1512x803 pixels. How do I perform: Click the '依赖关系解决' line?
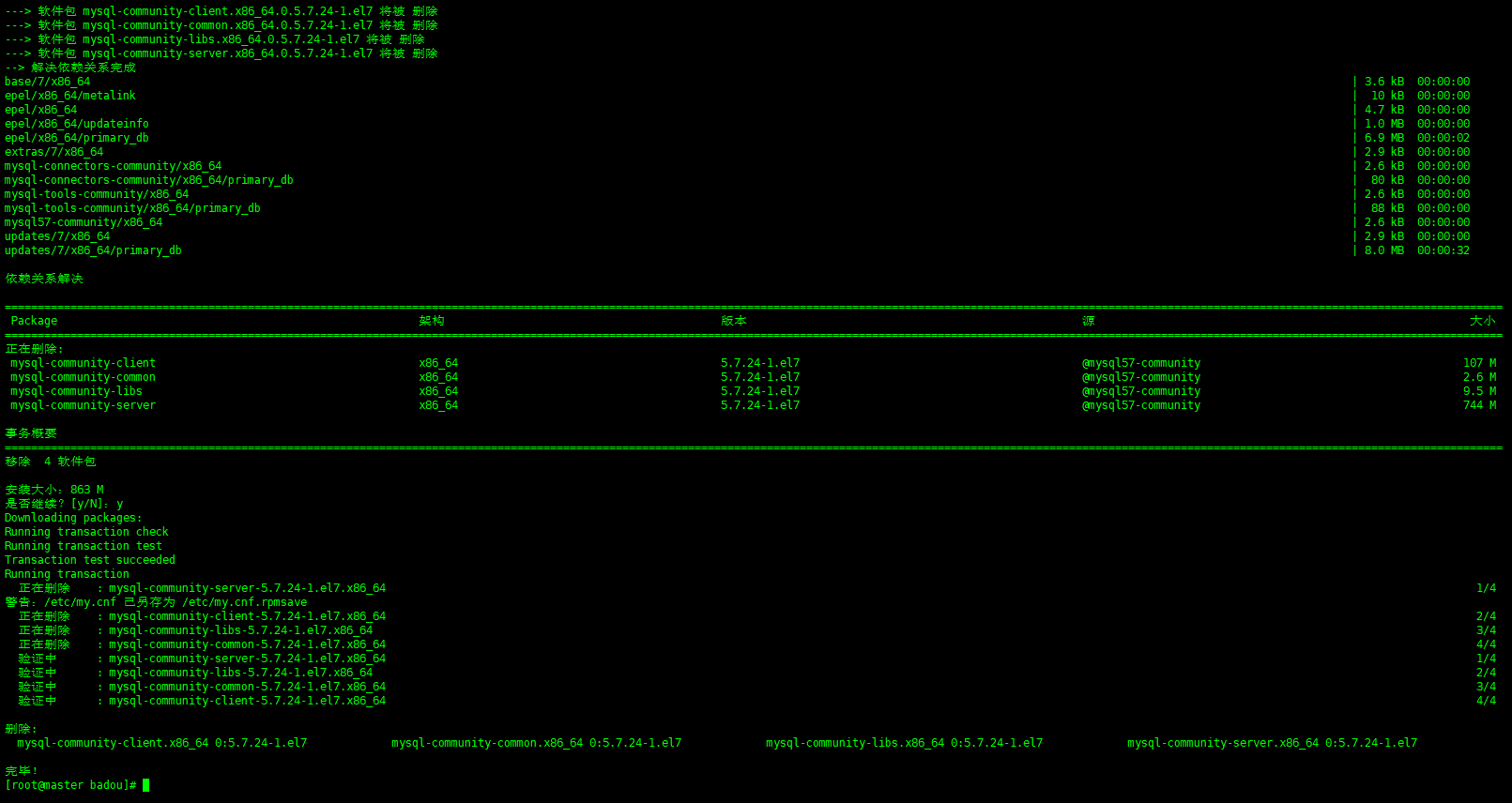(44, 279)
